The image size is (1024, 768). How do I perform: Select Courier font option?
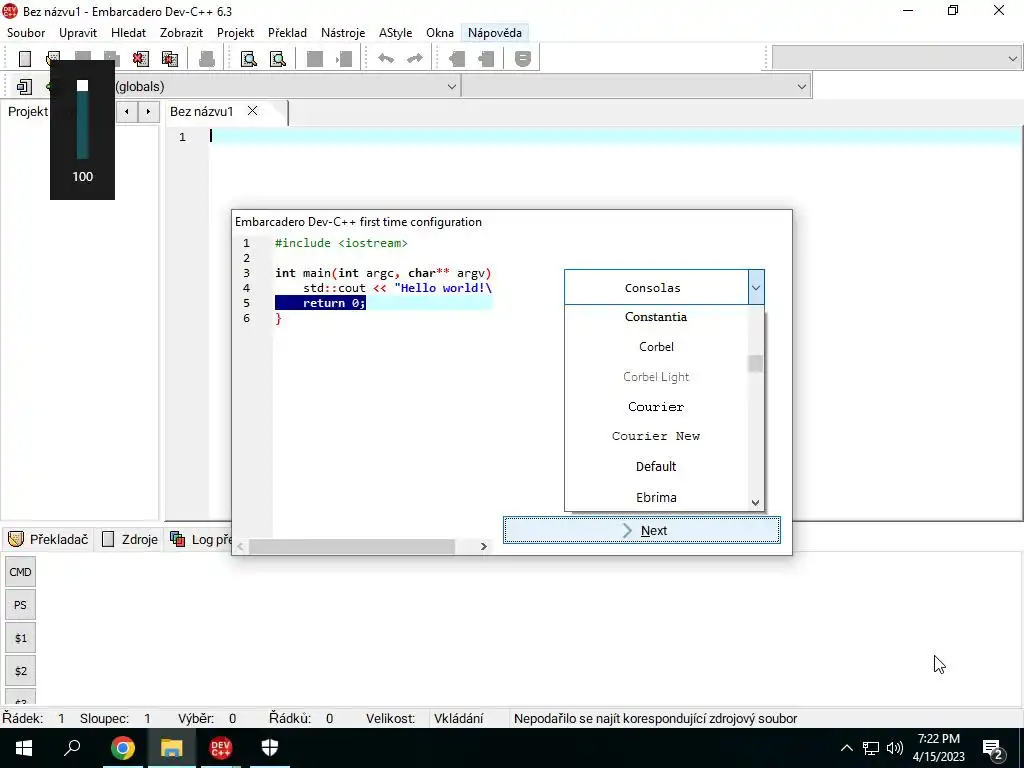point(656,407)
